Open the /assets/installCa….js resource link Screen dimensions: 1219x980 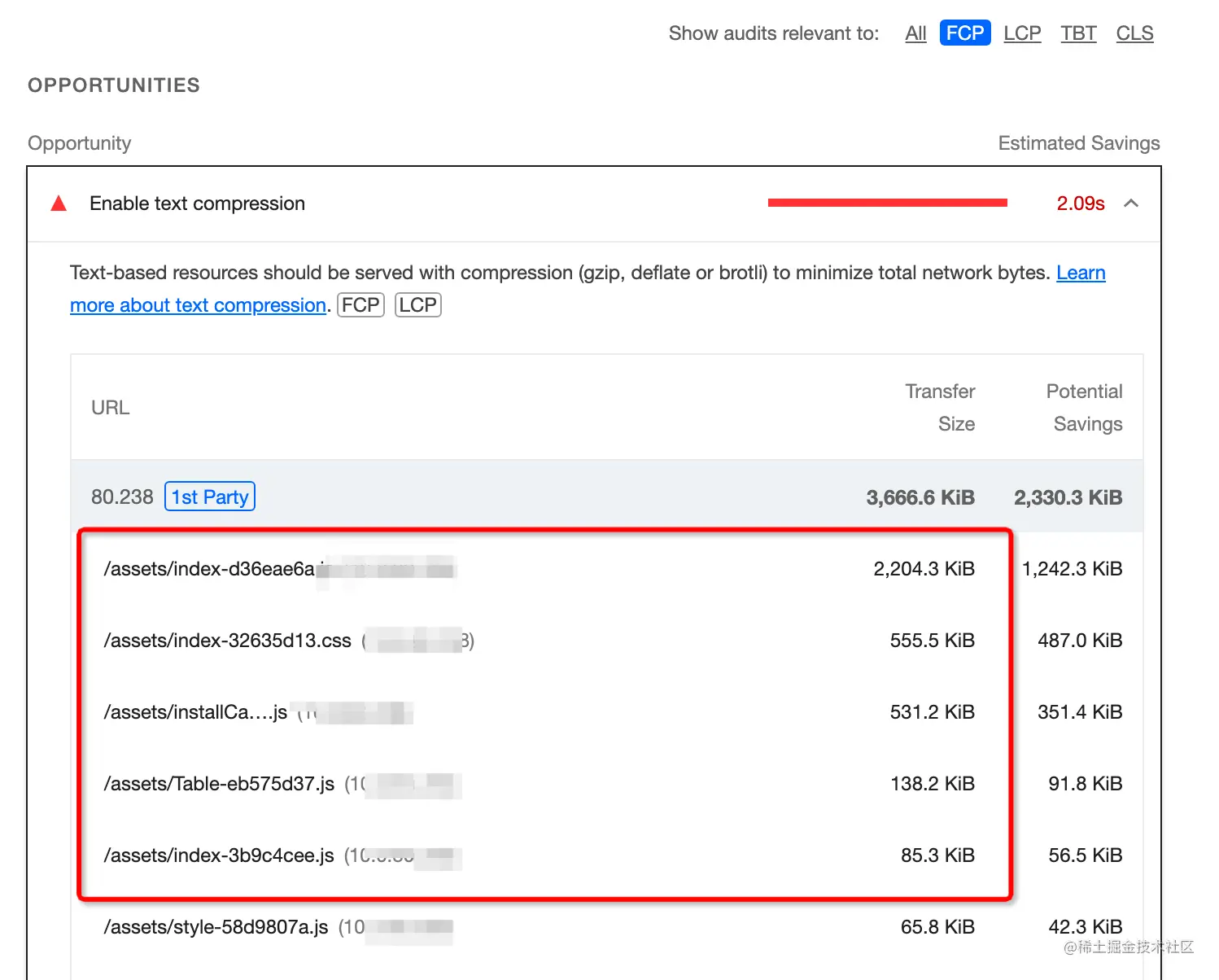tap(195, 712)
